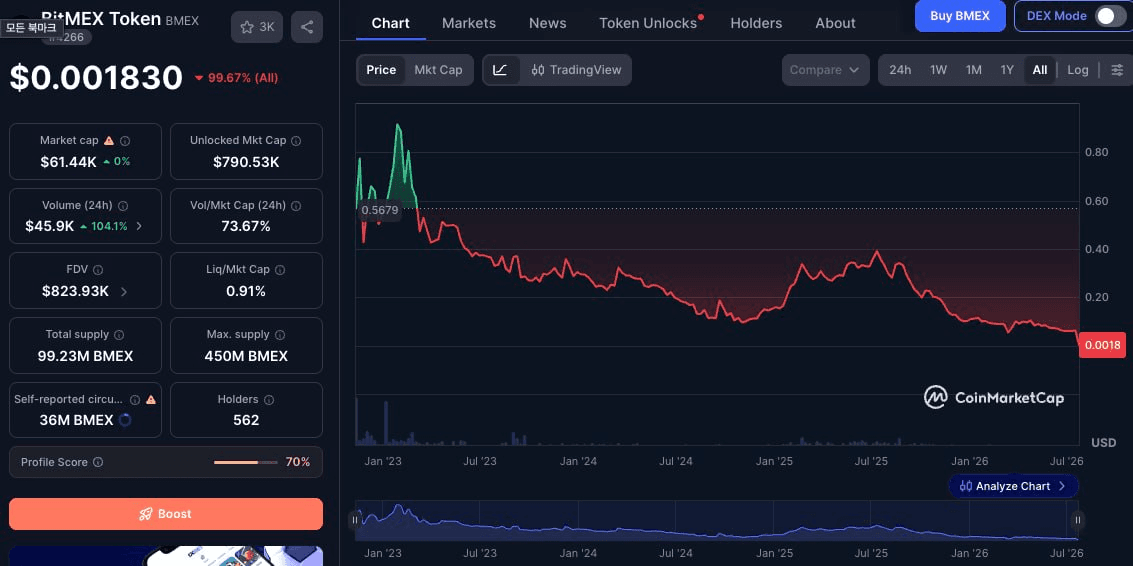The height and width of the screenshot is (566, 1133).
Task: Click left handle of range slider
Action: (355, 520)
